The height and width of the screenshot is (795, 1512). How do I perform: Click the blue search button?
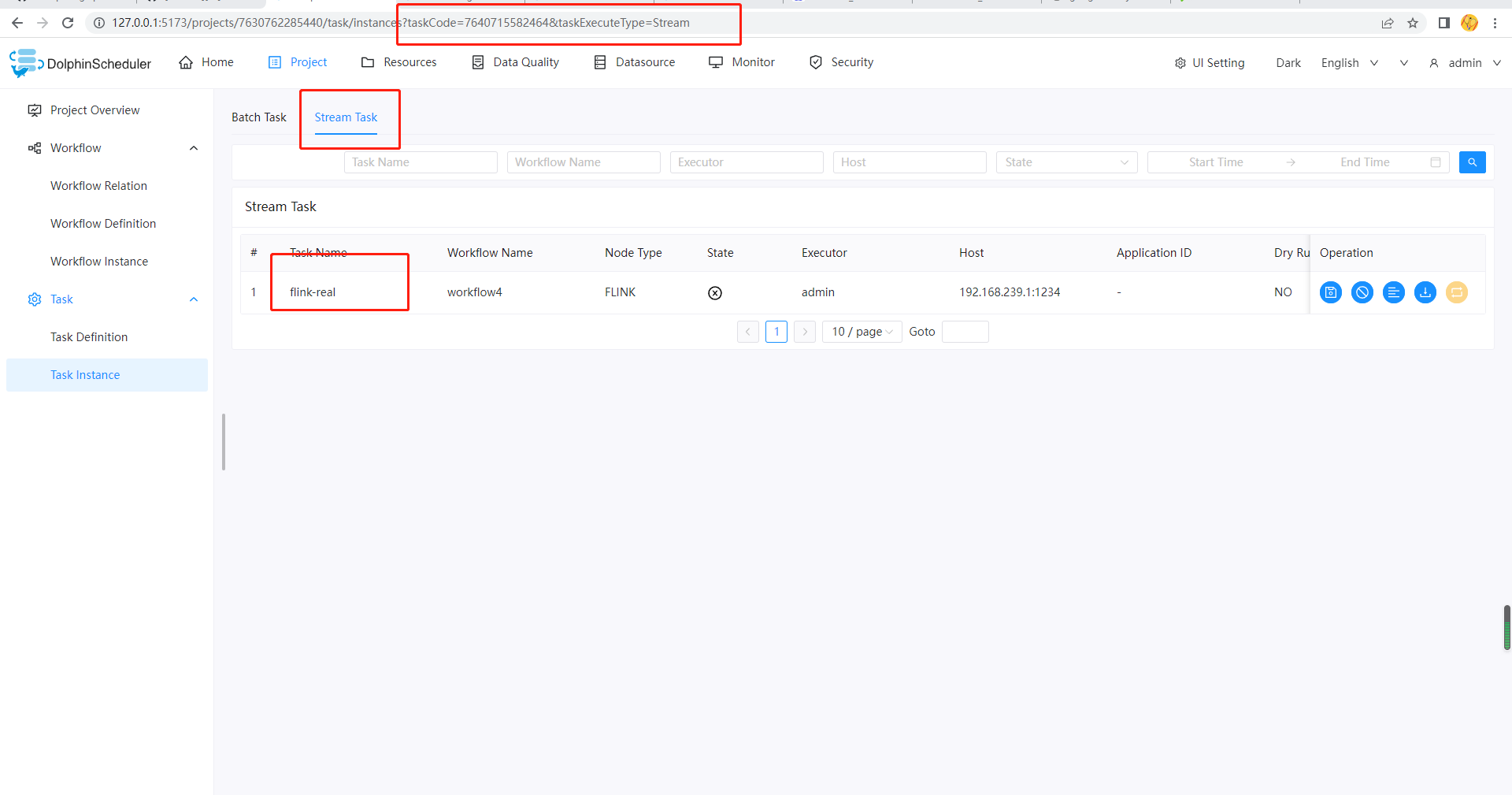point(1473,162)
